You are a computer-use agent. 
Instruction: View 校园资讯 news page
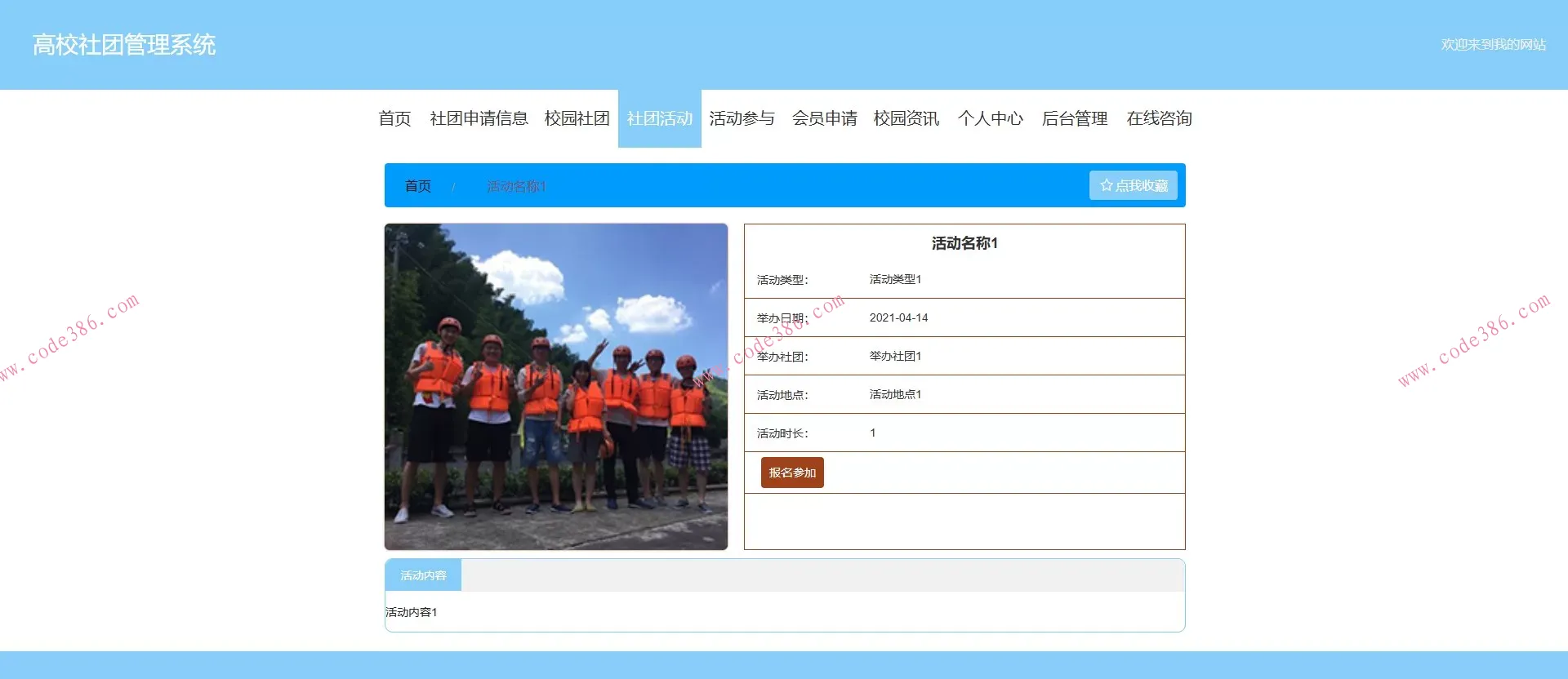[906, 118]
